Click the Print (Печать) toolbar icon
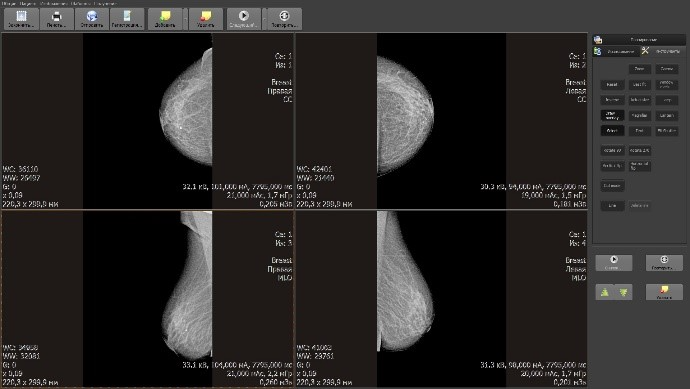This screenshot has width=690, height=389. coord(56,19)
